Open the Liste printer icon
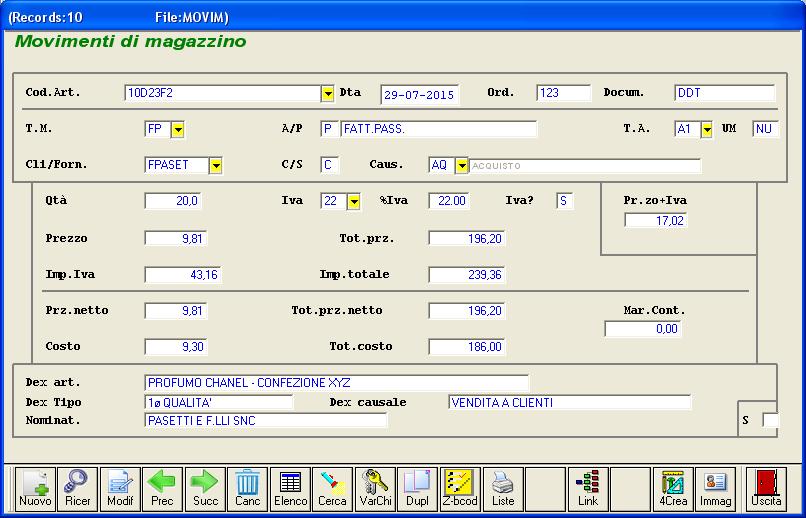 tap(503, 489)
